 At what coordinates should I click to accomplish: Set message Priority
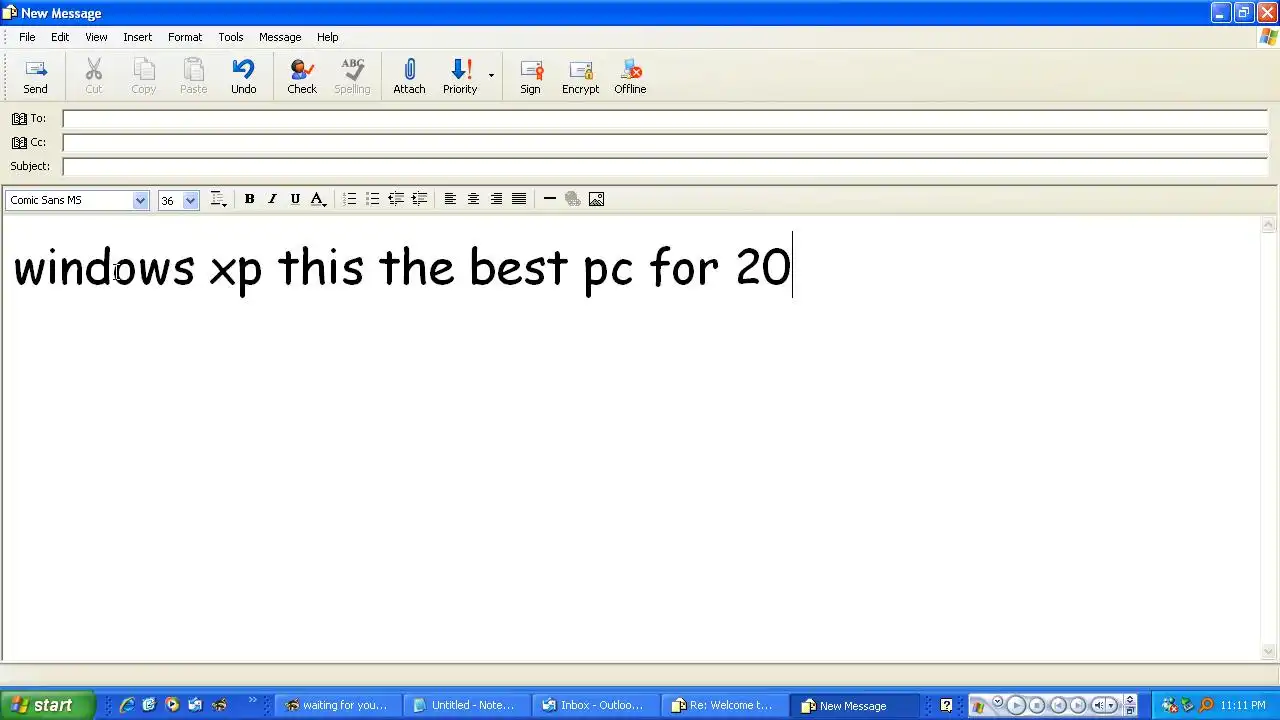460,77
